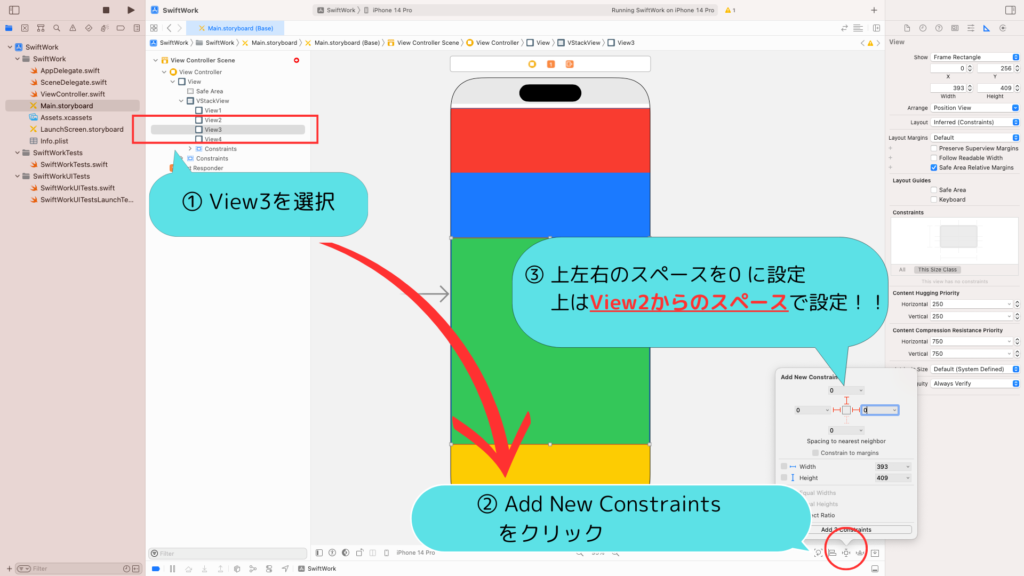Check the Safe Area layout guide
Image resolution: width=1024 pixels, height=576 pixels.
click(x=934, y=190)
